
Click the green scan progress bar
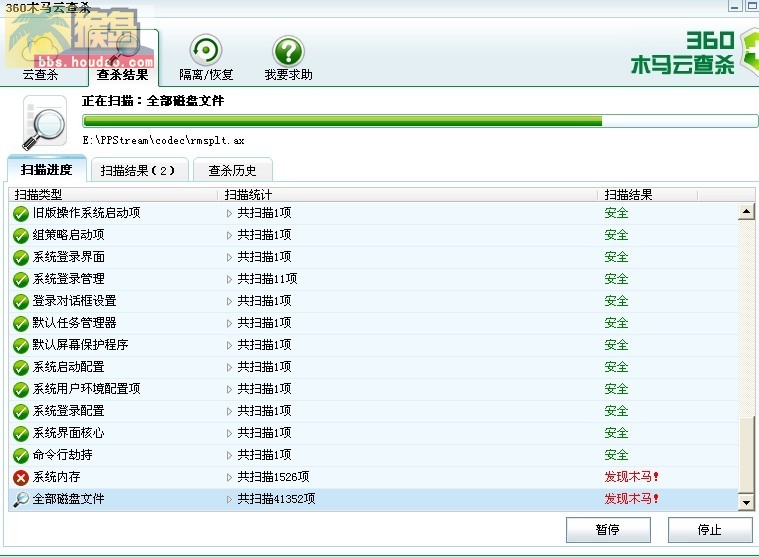(x=420, y=120)
